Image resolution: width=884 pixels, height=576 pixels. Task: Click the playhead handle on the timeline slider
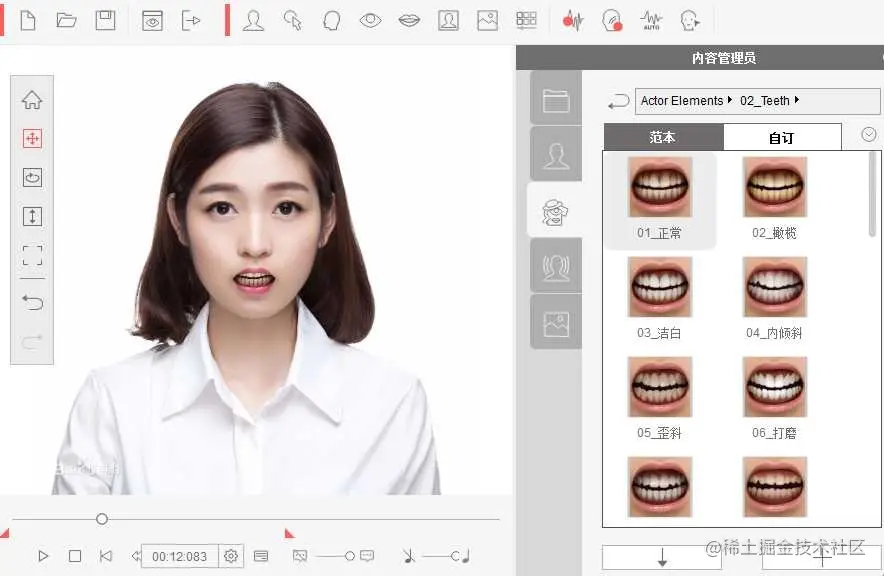[x=101, y=519]
